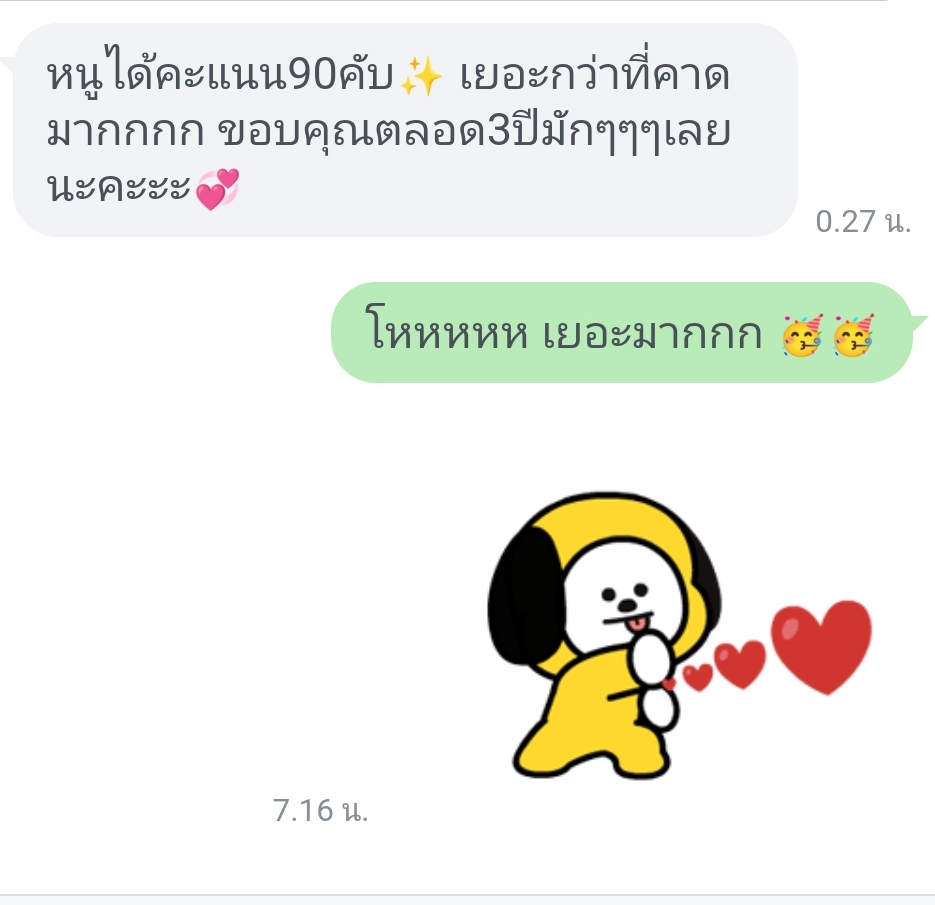935x905 pixels.
Task: Open the yellow hoodie puppy sticker
Action: click(x=680, y=636)
